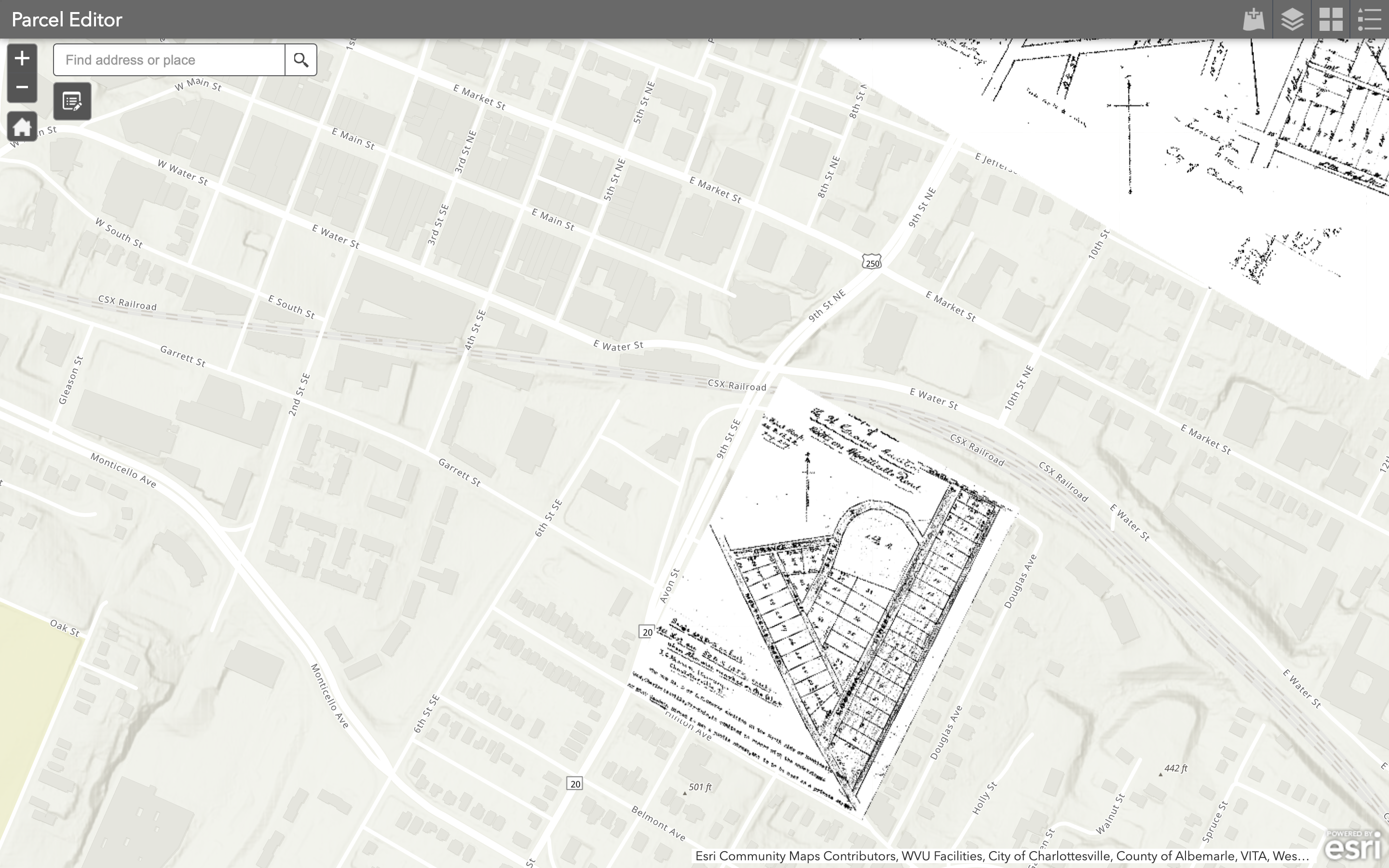
Task: Open the Layer List widget
Action: click(x=1292, y=19)
